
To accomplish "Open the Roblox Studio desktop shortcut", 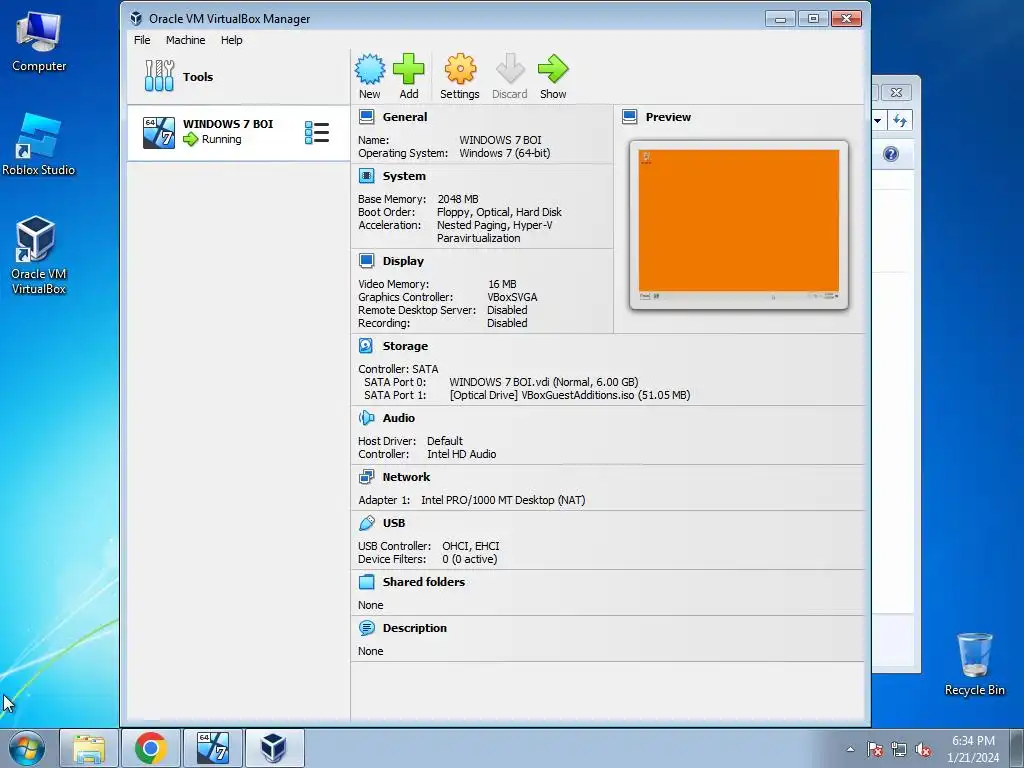I will 39,145.
